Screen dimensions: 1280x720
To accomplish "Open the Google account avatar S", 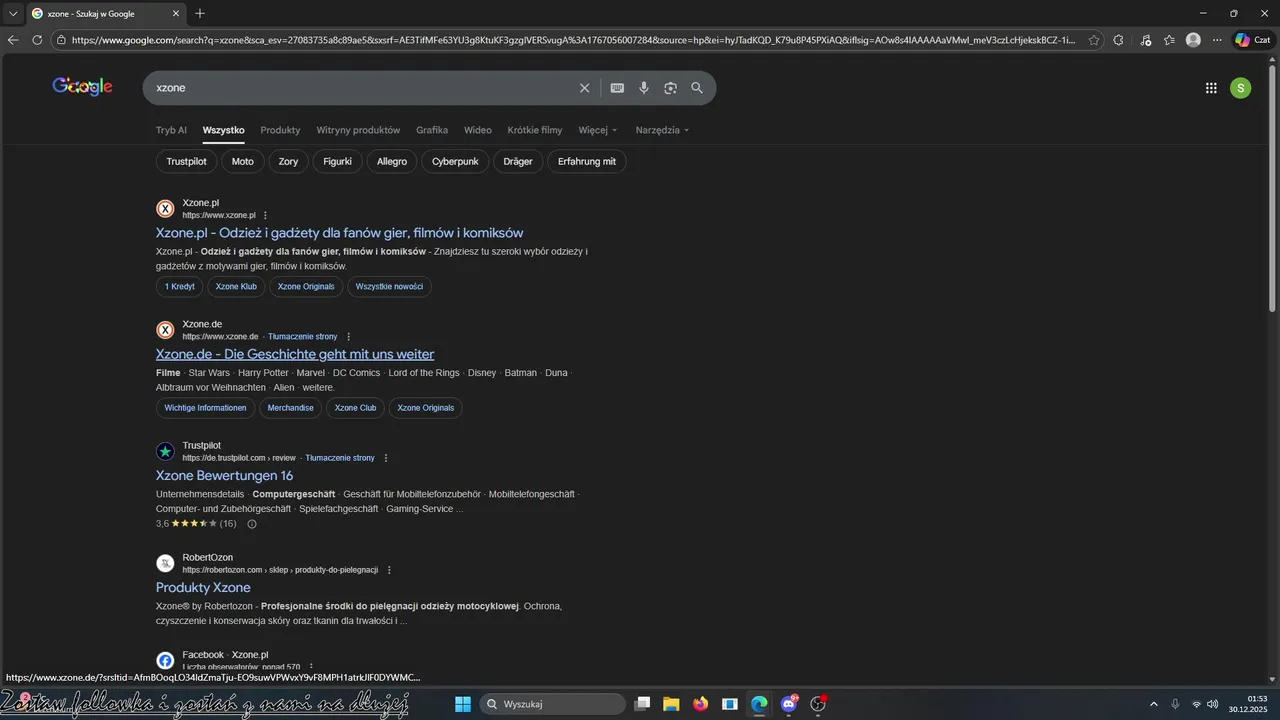I will pos(1240,88).
